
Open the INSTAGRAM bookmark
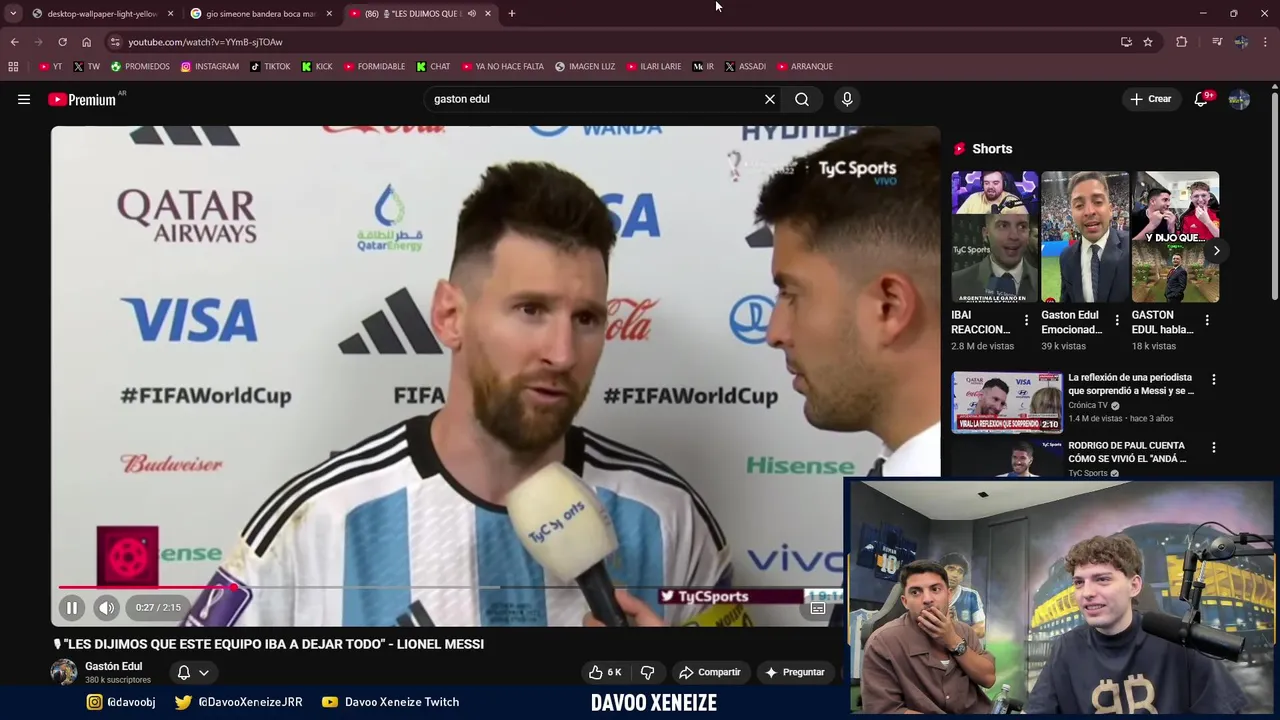click(x=210, y=66)
